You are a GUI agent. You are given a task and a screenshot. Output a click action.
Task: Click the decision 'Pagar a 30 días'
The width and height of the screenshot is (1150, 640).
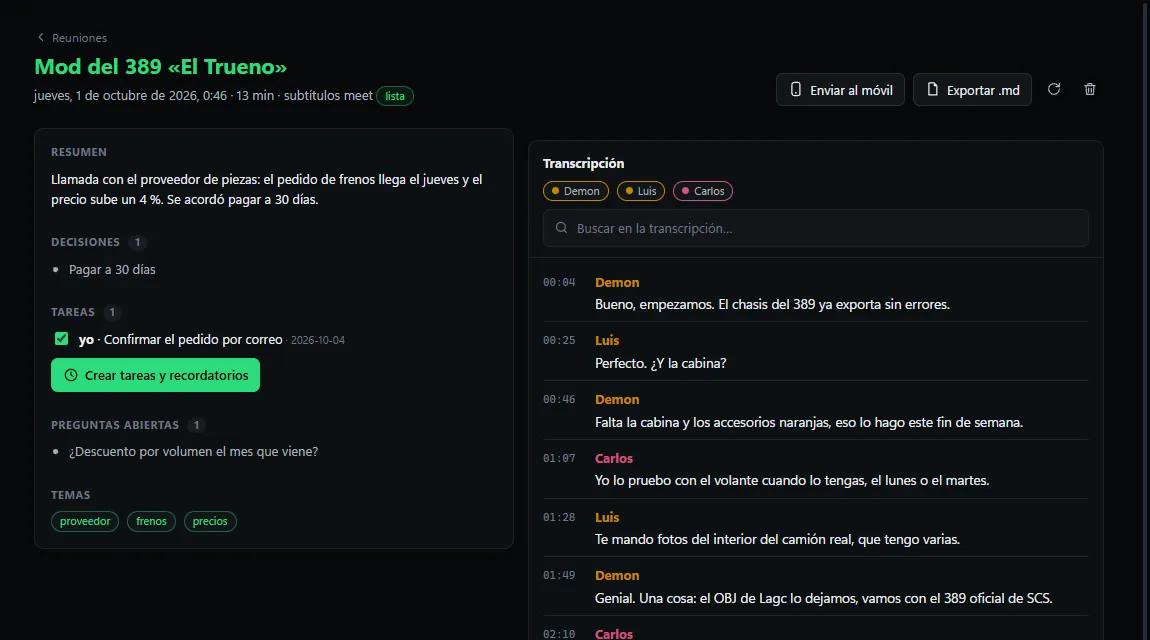coord(112,270)
